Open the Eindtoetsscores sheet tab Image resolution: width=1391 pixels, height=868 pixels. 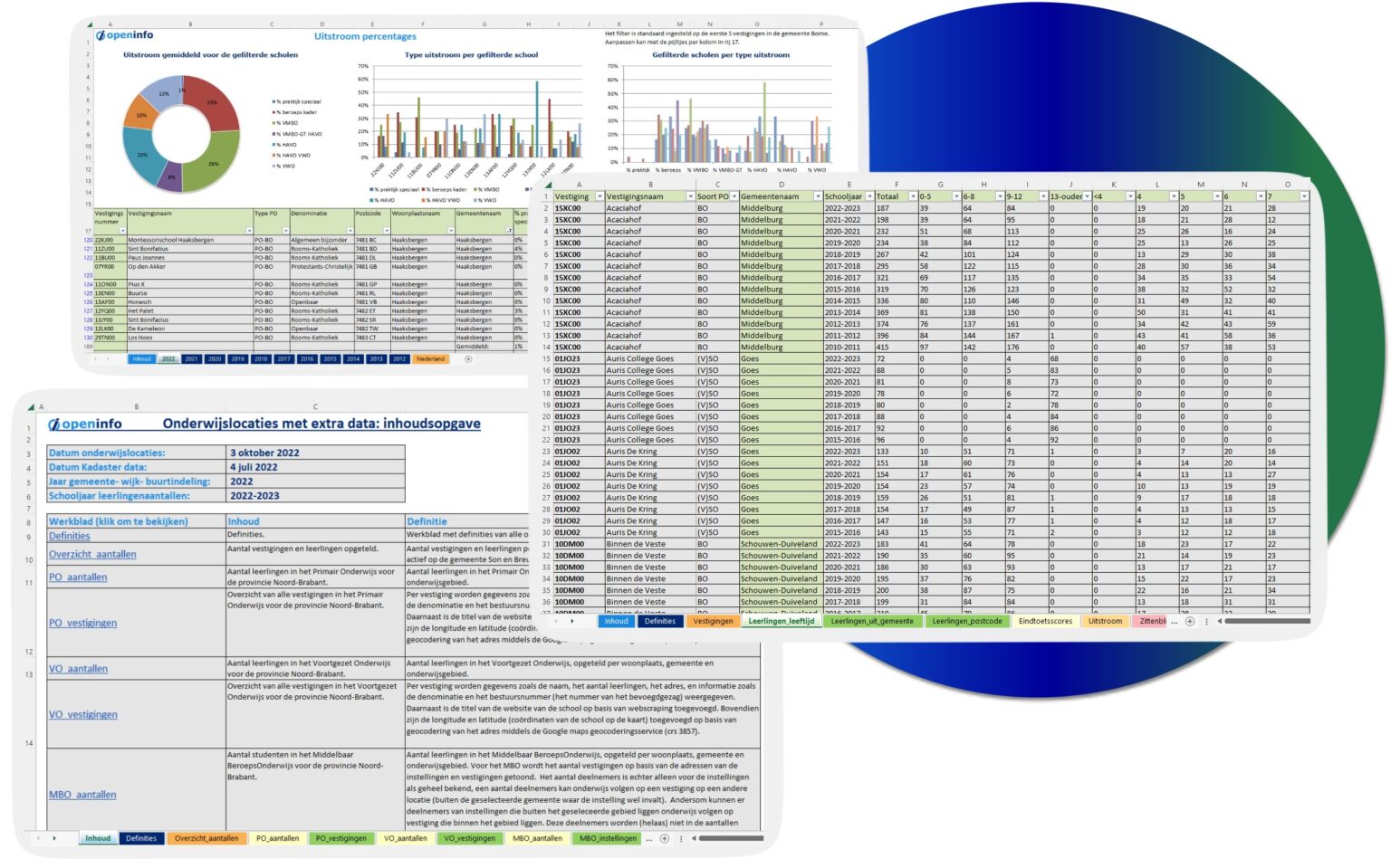pyautogui.click(x=1044, y=622)
